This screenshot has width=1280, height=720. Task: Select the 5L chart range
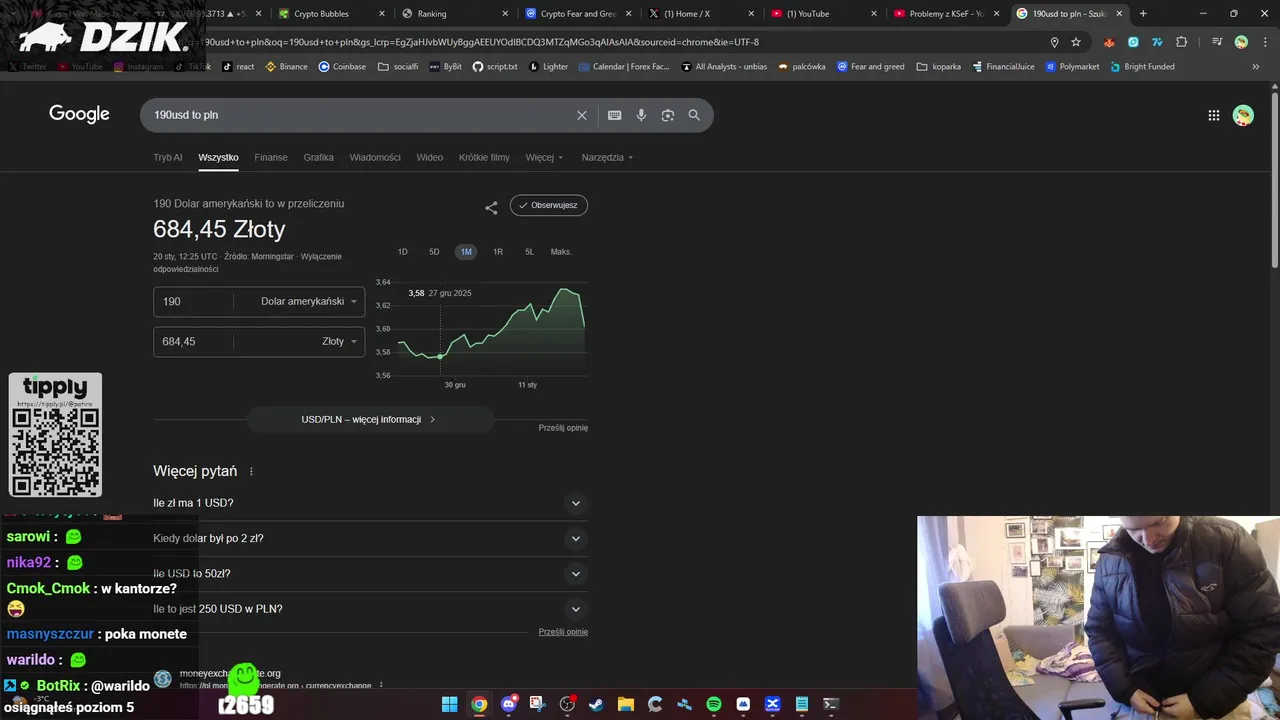point(530,252)
